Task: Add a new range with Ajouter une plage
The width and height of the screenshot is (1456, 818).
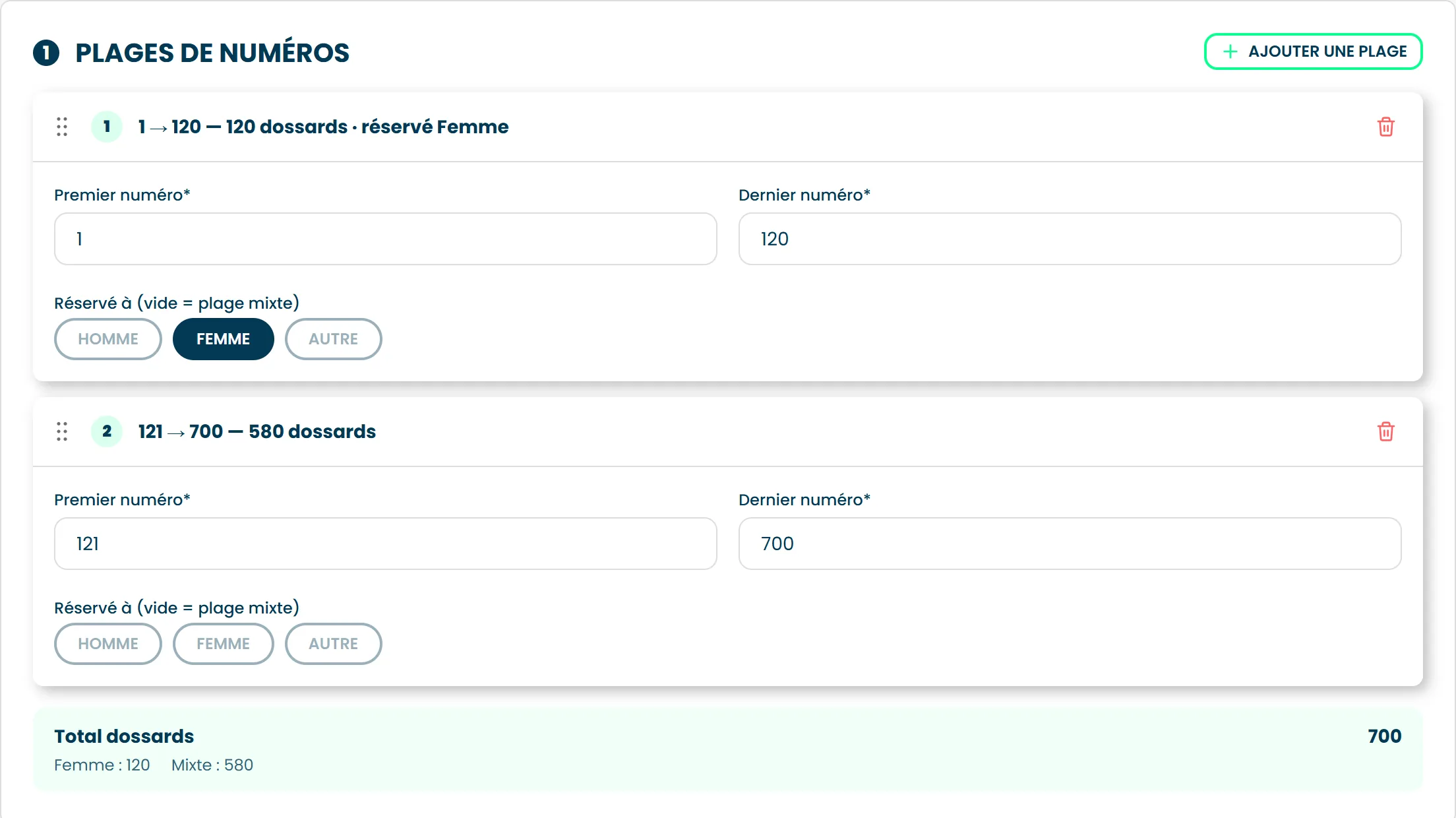Action: pyautogui.click(x=1313, y=51)
